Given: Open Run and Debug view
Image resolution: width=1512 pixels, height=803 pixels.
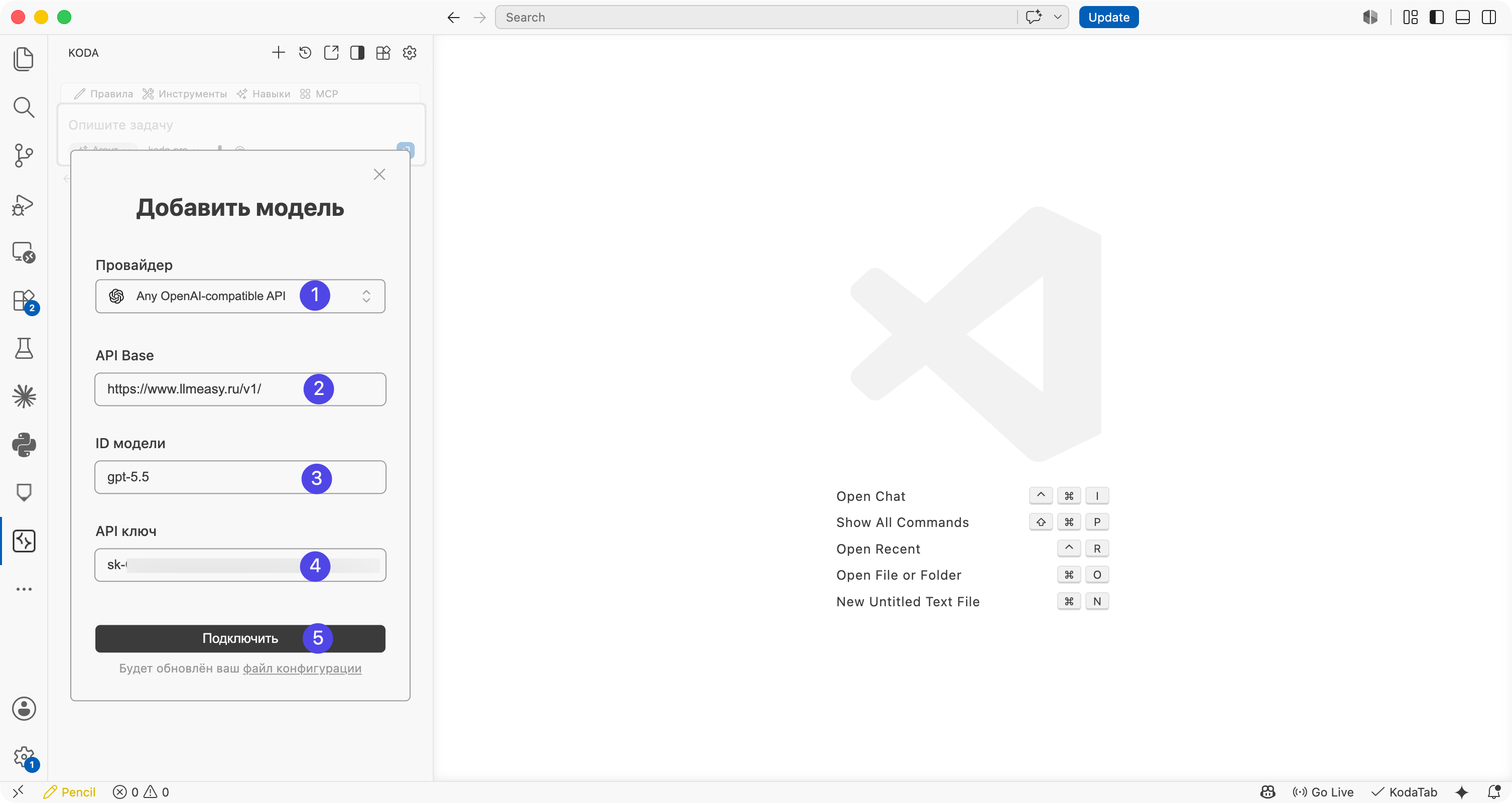Looking at the screenshot, I should pos(24,204).
